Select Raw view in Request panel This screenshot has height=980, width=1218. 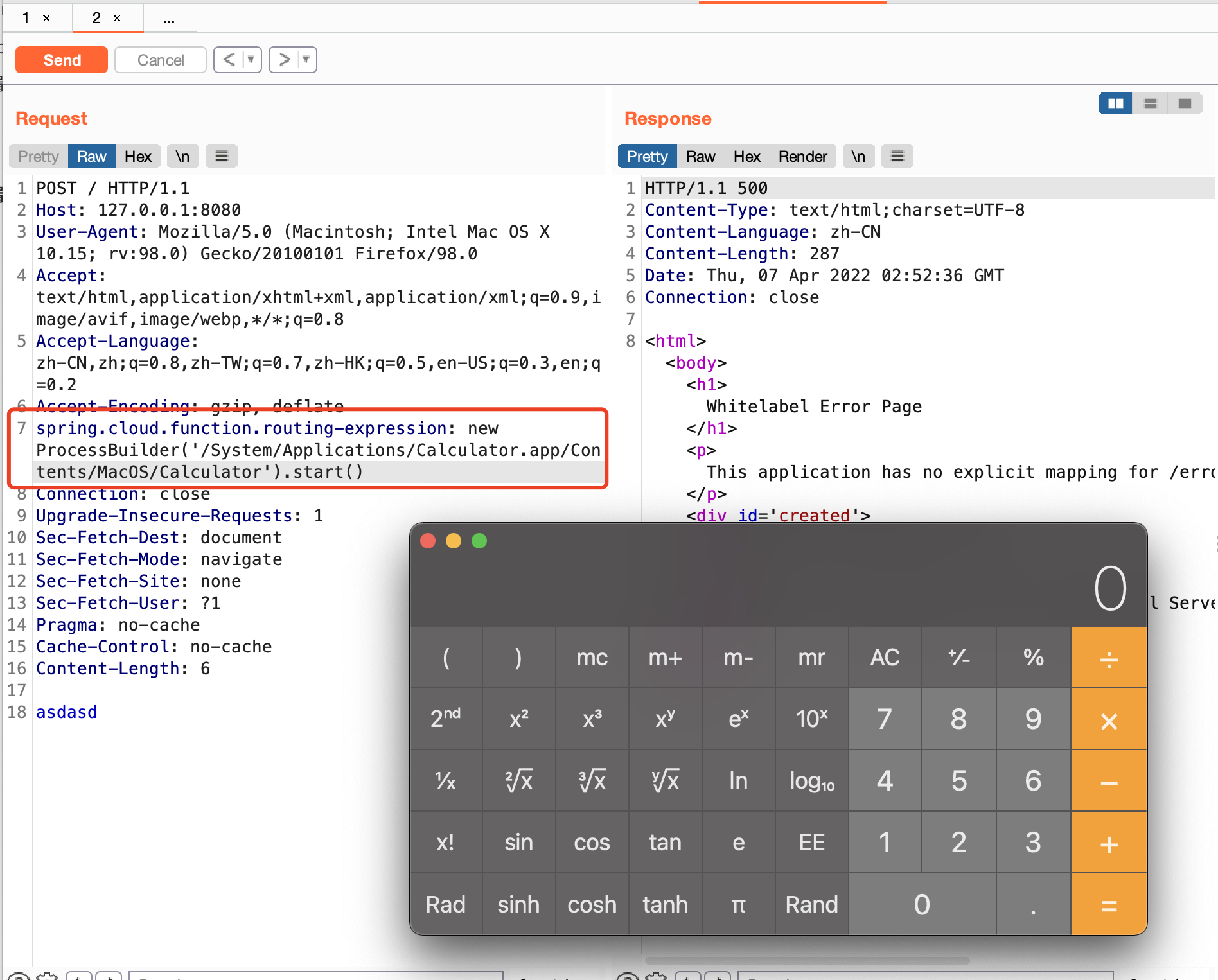92,156
